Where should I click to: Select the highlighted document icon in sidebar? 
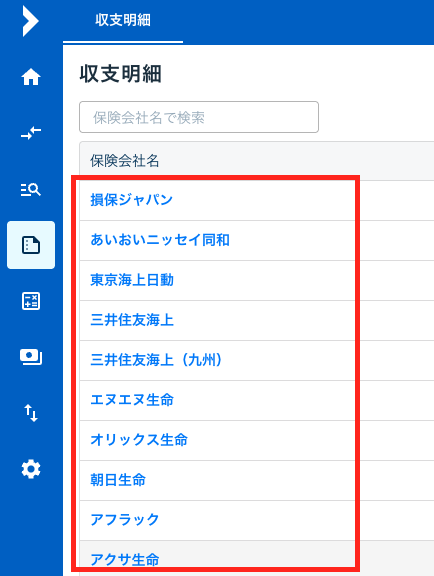point(31,245)
